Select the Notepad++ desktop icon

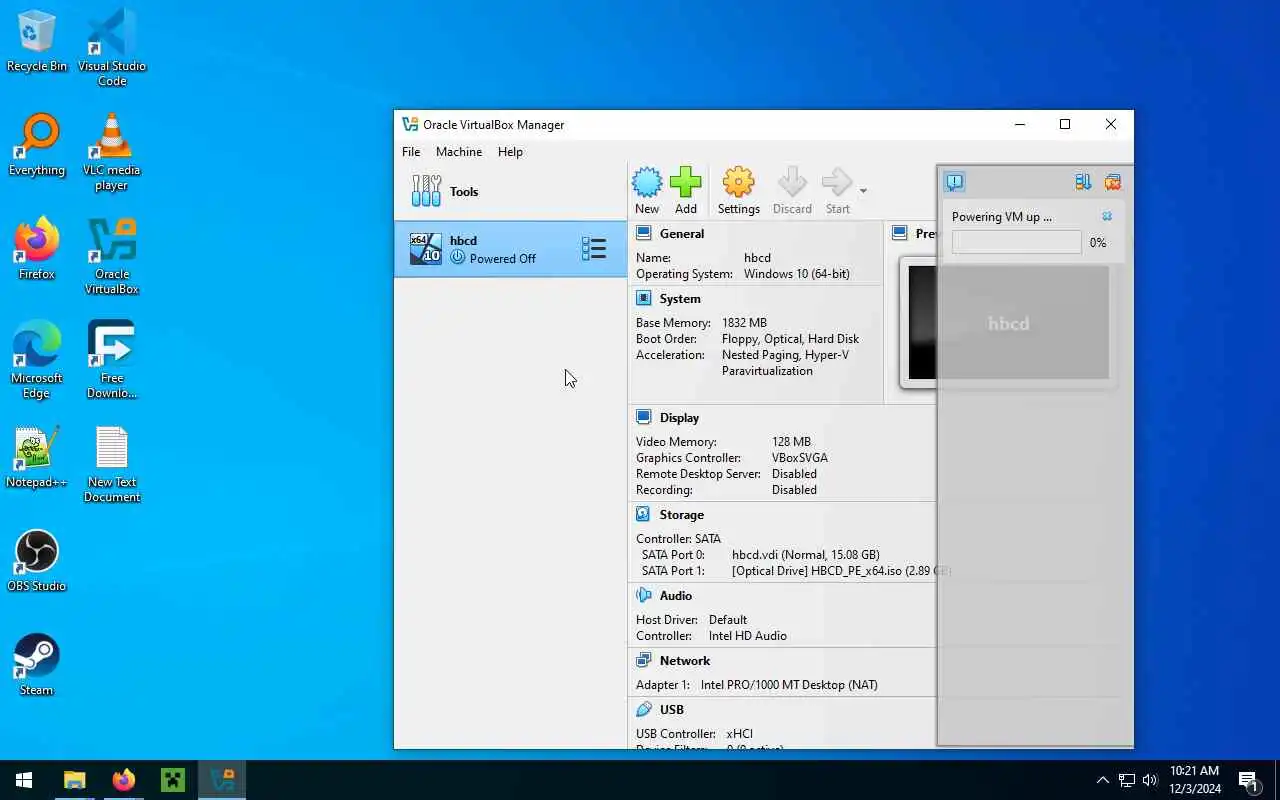37,458
